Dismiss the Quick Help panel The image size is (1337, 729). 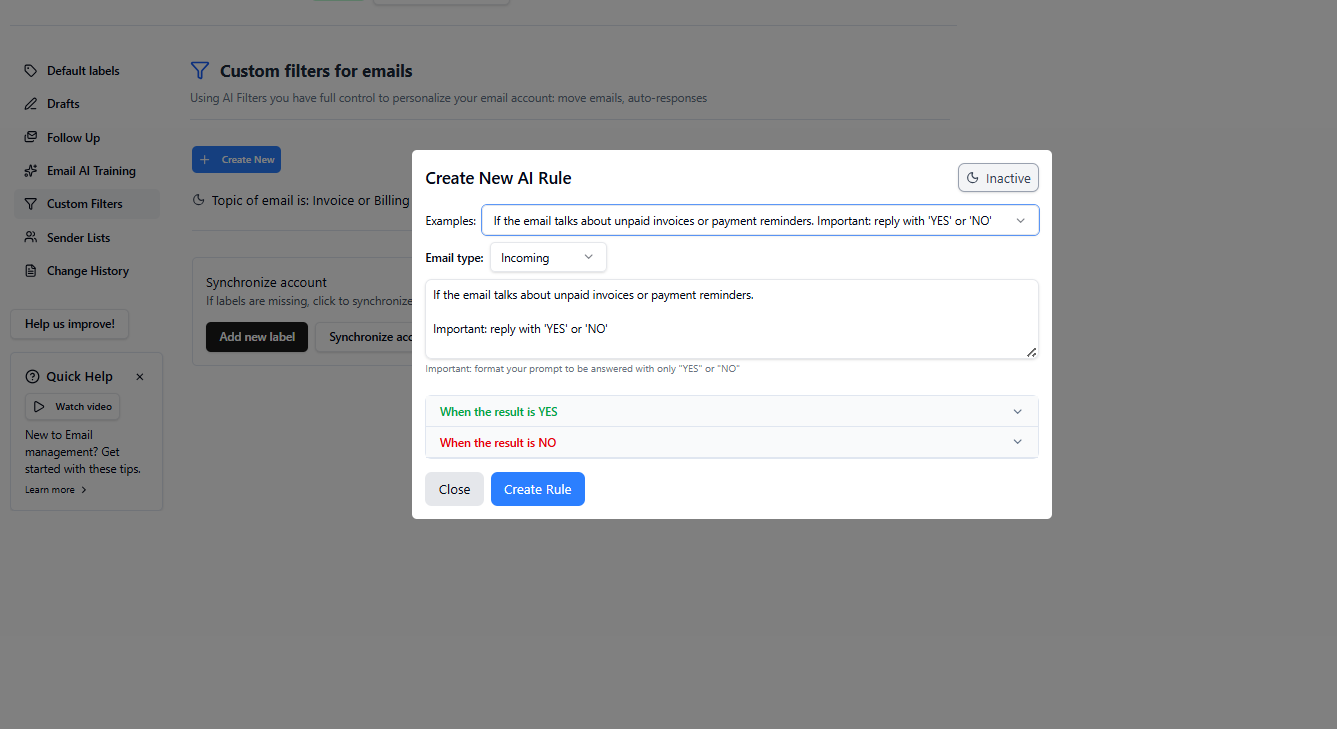click(x=140, y=377)
